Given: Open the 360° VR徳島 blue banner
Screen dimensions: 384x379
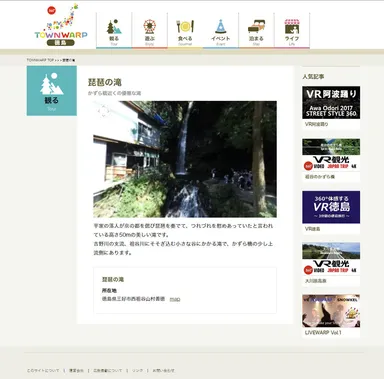Looking at the screenshot, I should tap(331, 207).
